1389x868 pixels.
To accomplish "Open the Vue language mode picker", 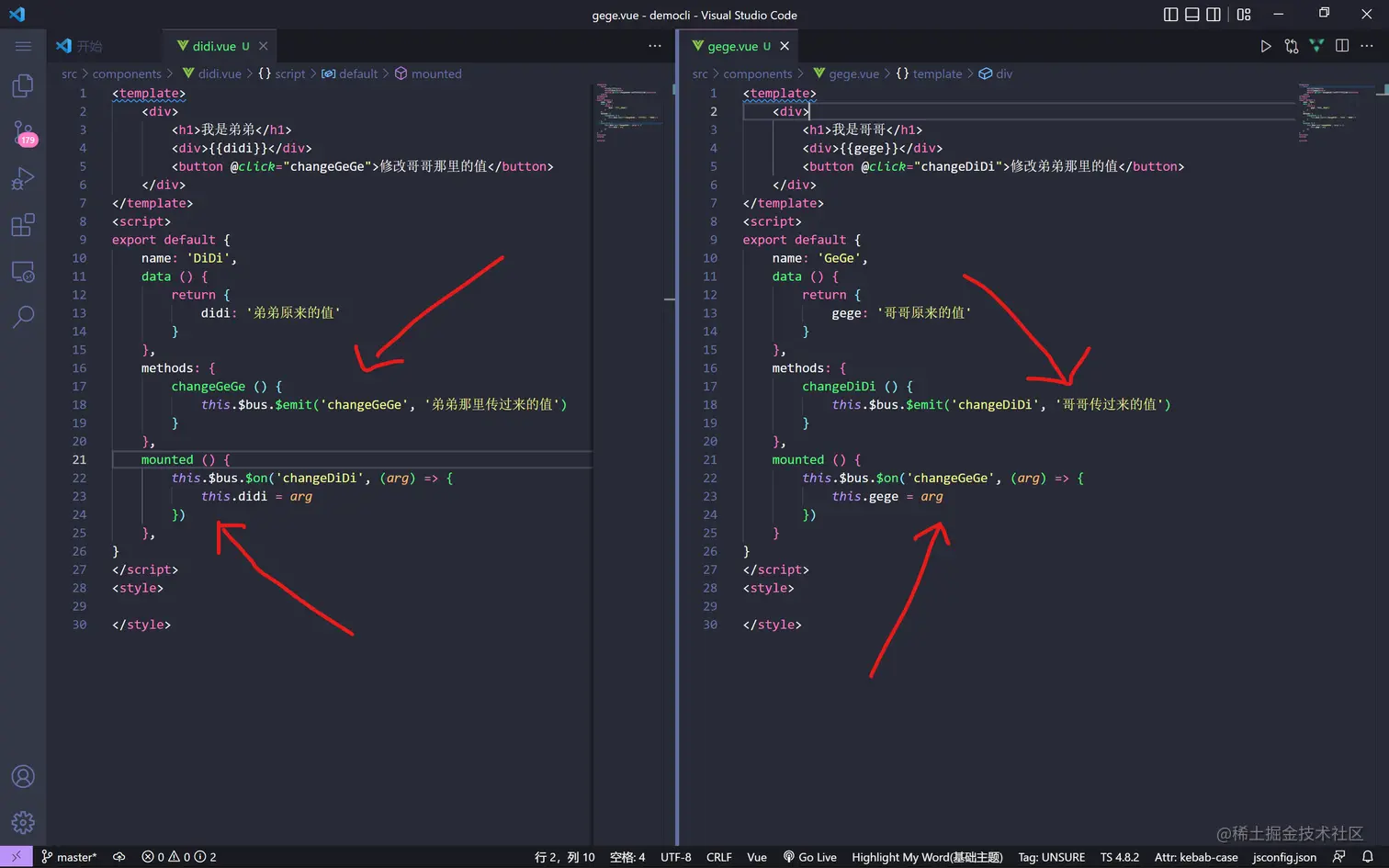I will click(757, 857).
